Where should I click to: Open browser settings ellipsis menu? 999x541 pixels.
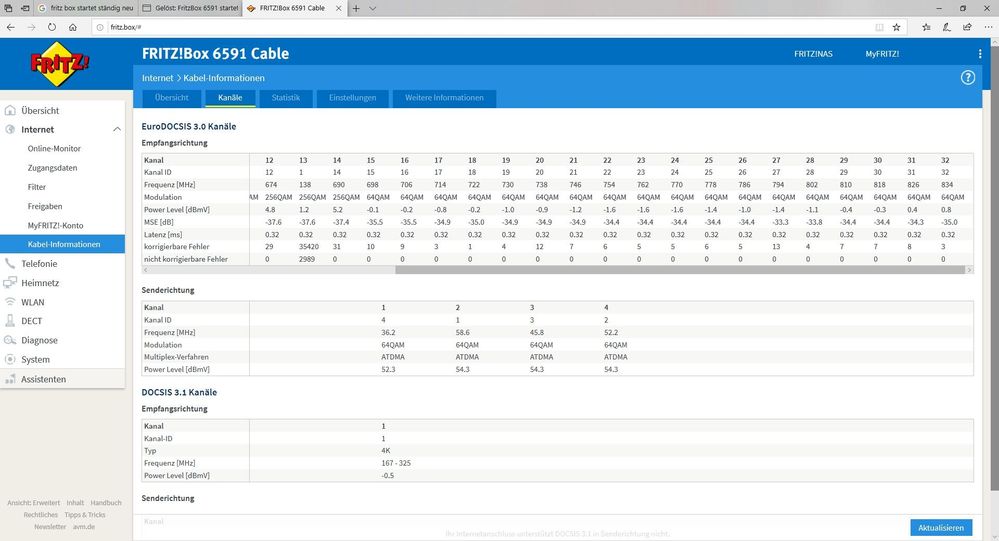988,27
